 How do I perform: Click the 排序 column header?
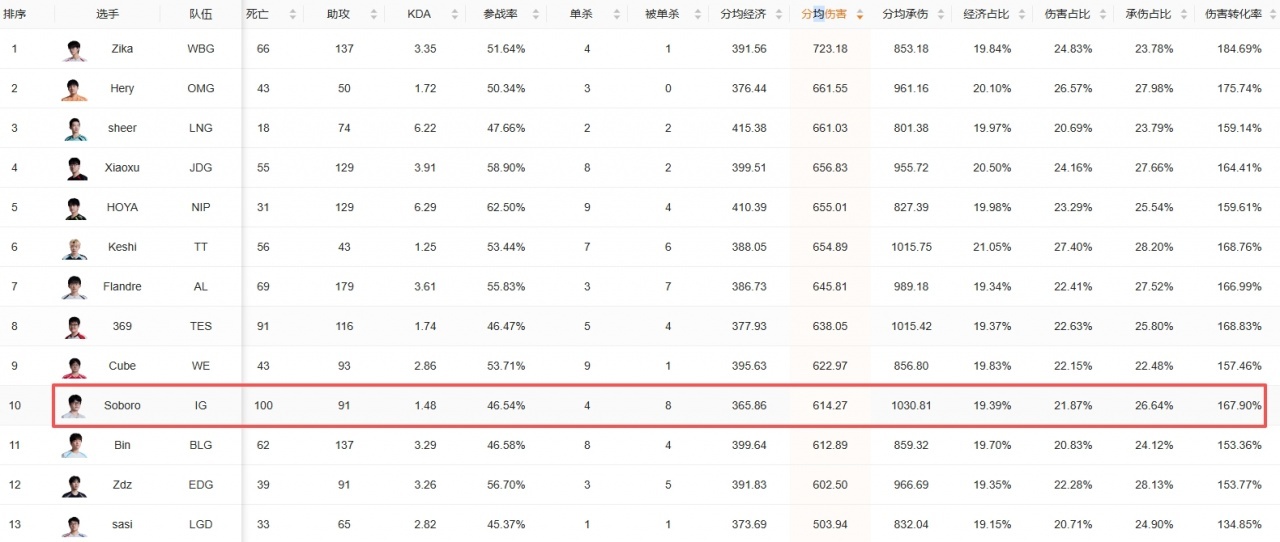pyautogui.click(x=15, y=14)
